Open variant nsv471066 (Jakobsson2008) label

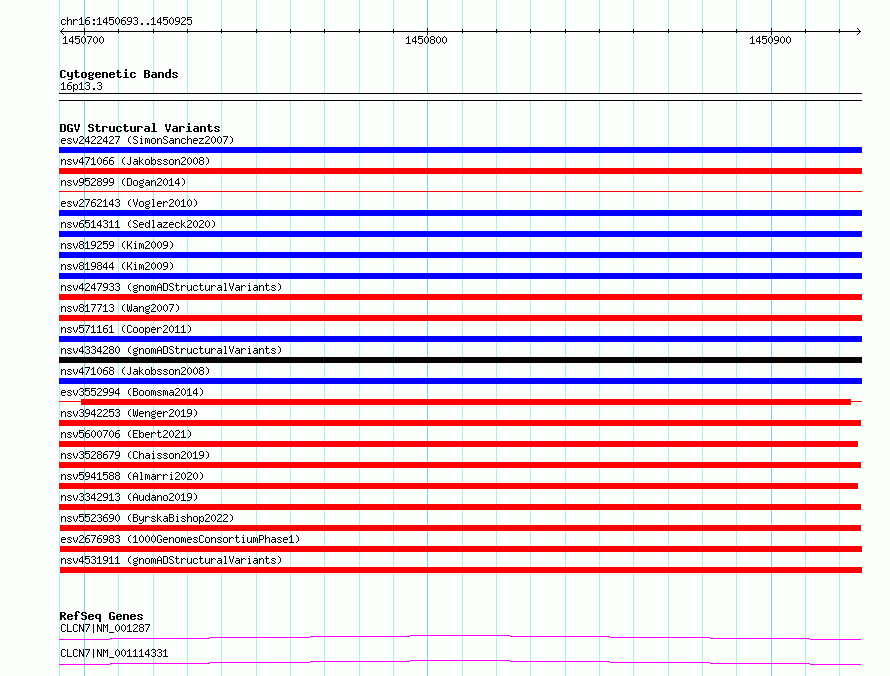[135, 161]
